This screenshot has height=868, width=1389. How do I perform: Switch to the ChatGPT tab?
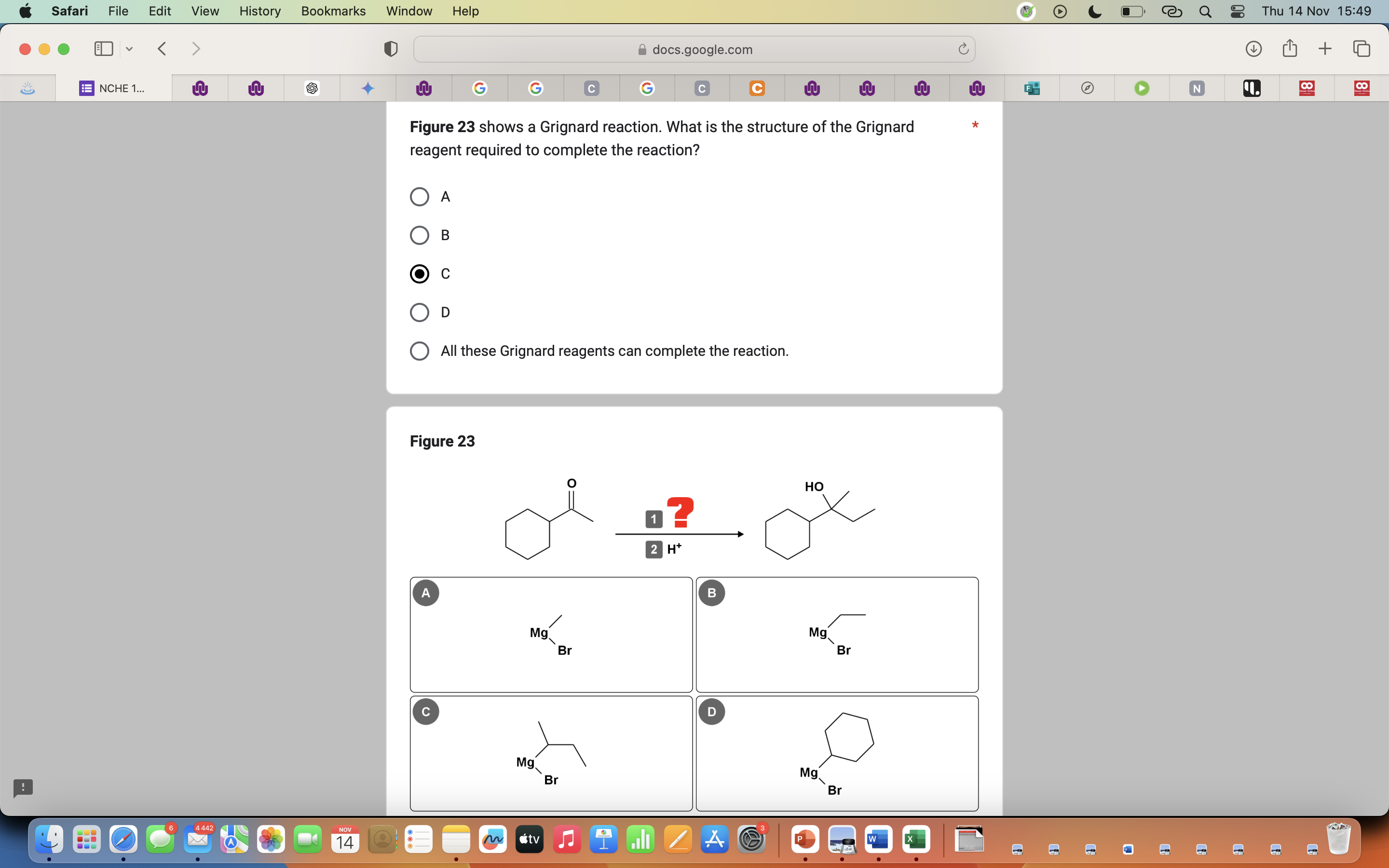coord(312,88)
